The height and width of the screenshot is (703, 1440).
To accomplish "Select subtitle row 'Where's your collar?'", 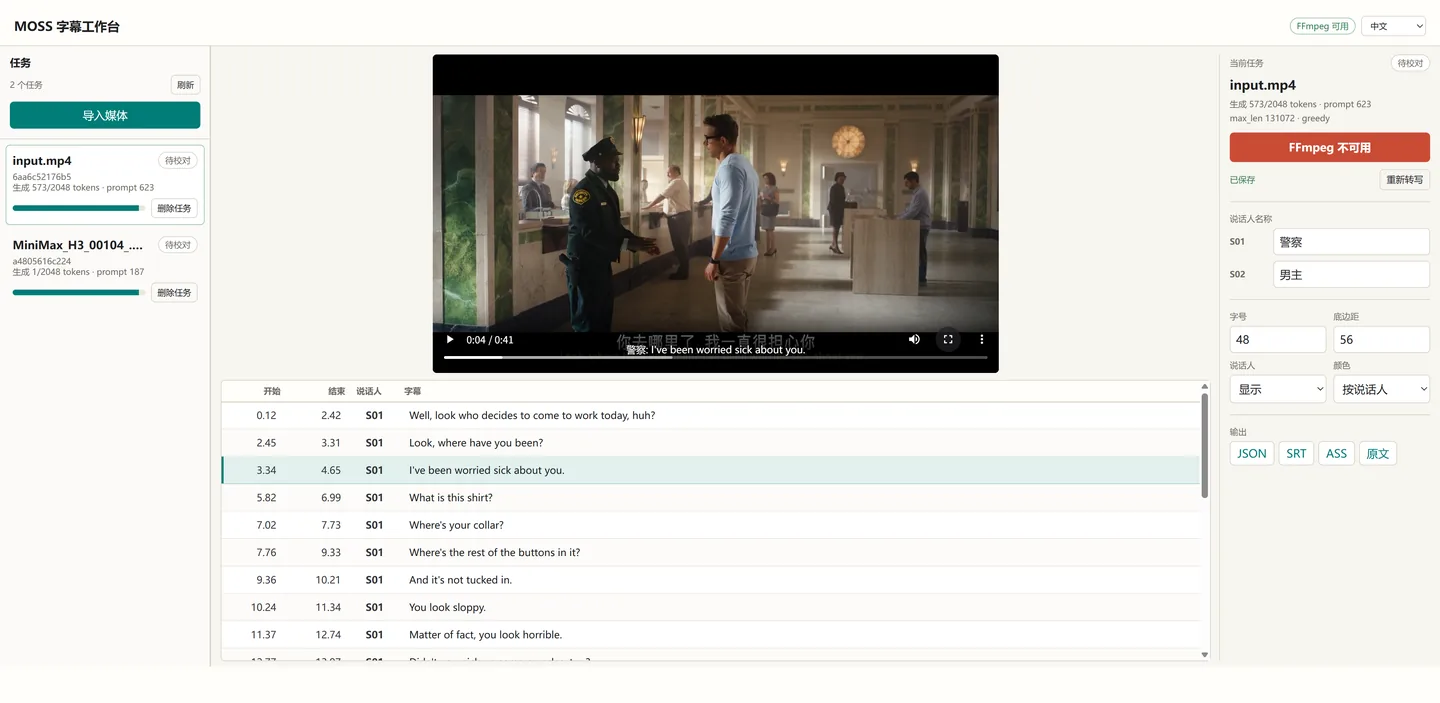I will (711, 525).
